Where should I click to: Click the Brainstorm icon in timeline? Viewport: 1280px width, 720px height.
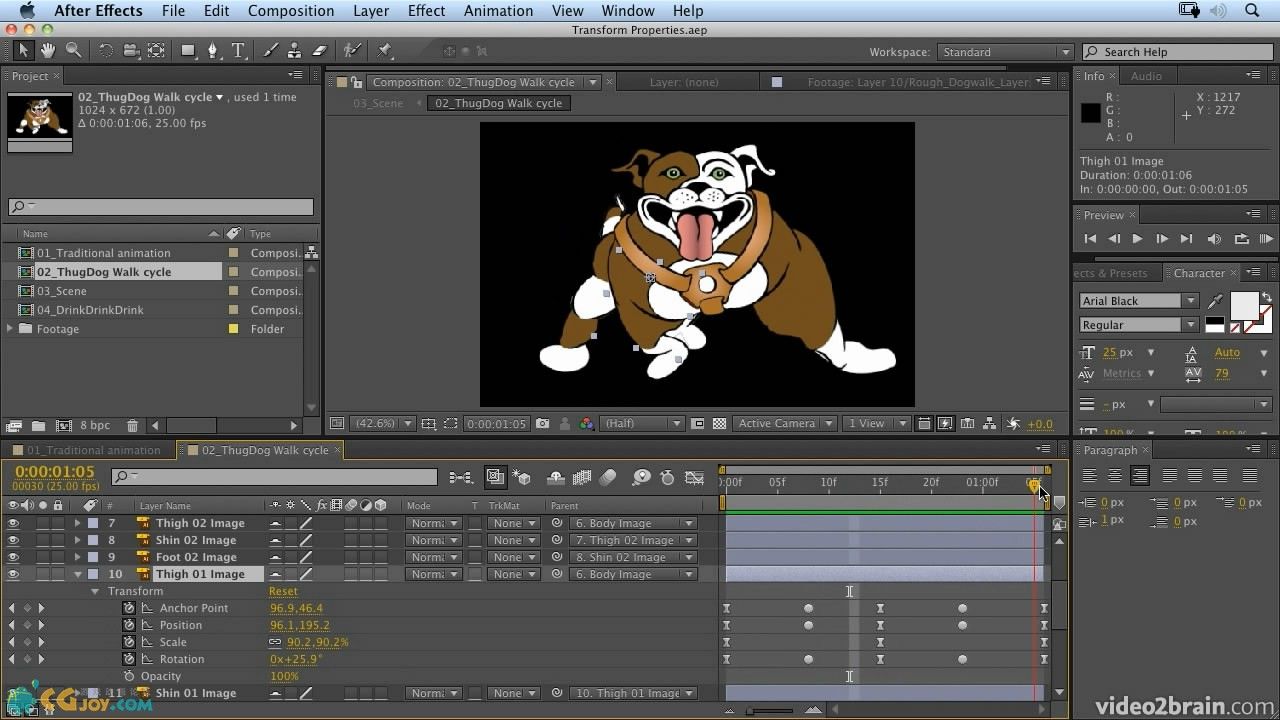642,478
